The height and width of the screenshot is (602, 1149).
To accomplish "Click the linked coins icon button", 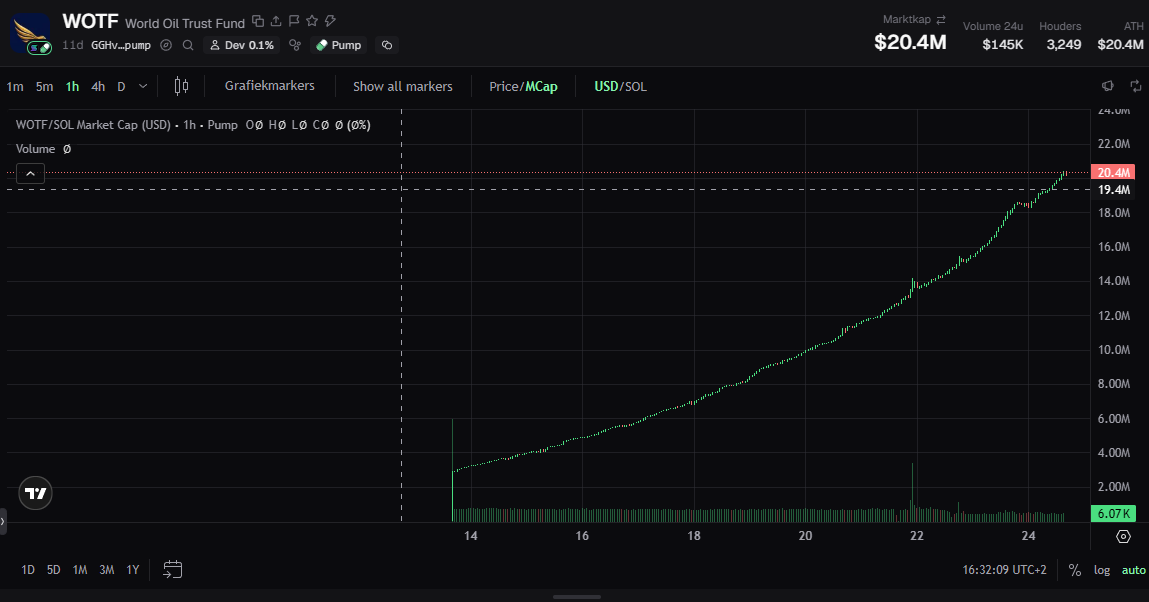I will (x=387, y=45).
